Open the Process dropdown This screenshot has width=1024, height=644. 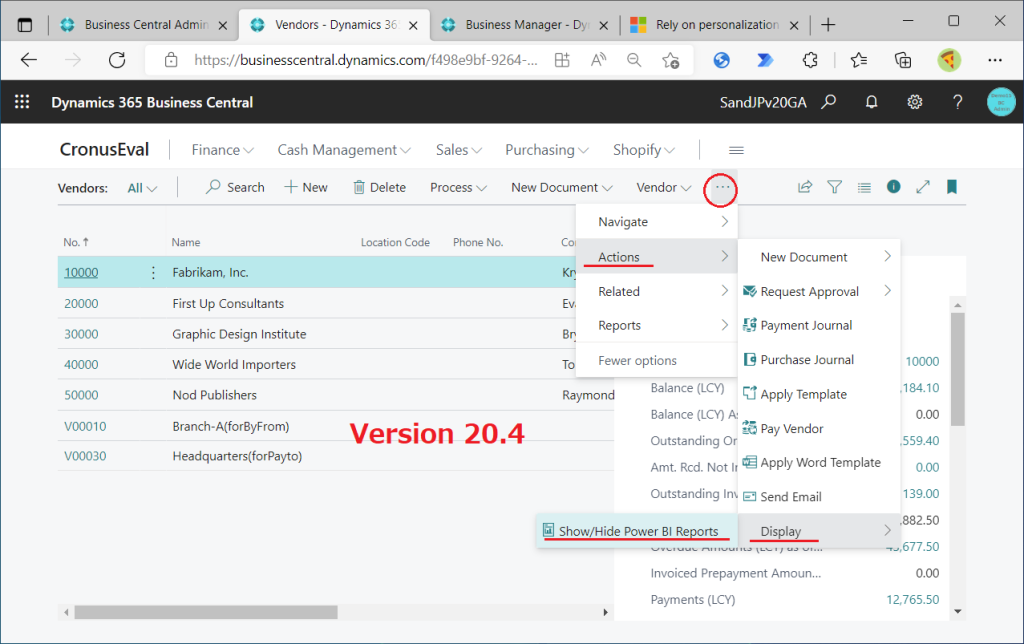458,187
